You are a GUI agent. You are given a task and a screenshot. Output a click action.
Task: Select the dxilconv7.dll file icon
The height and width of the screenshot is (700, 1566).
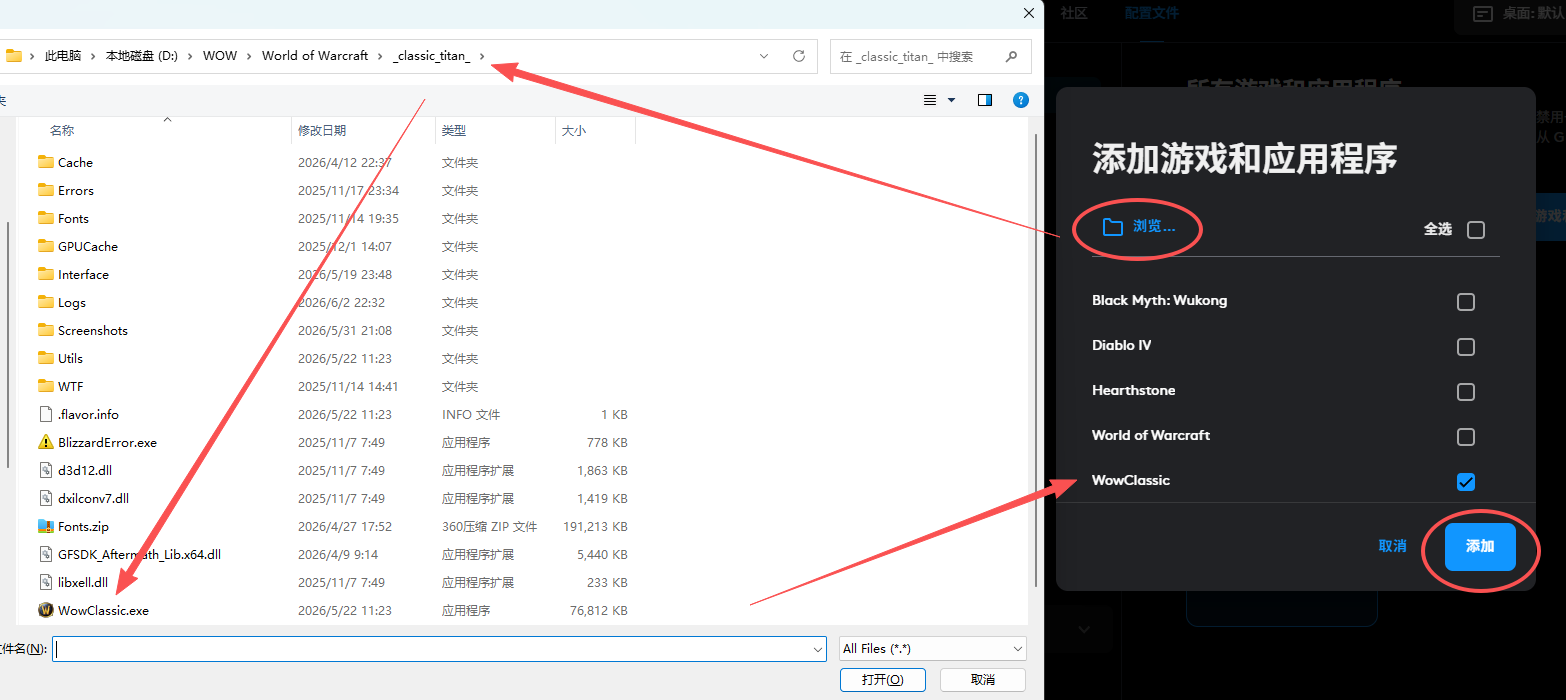point(45,498)
